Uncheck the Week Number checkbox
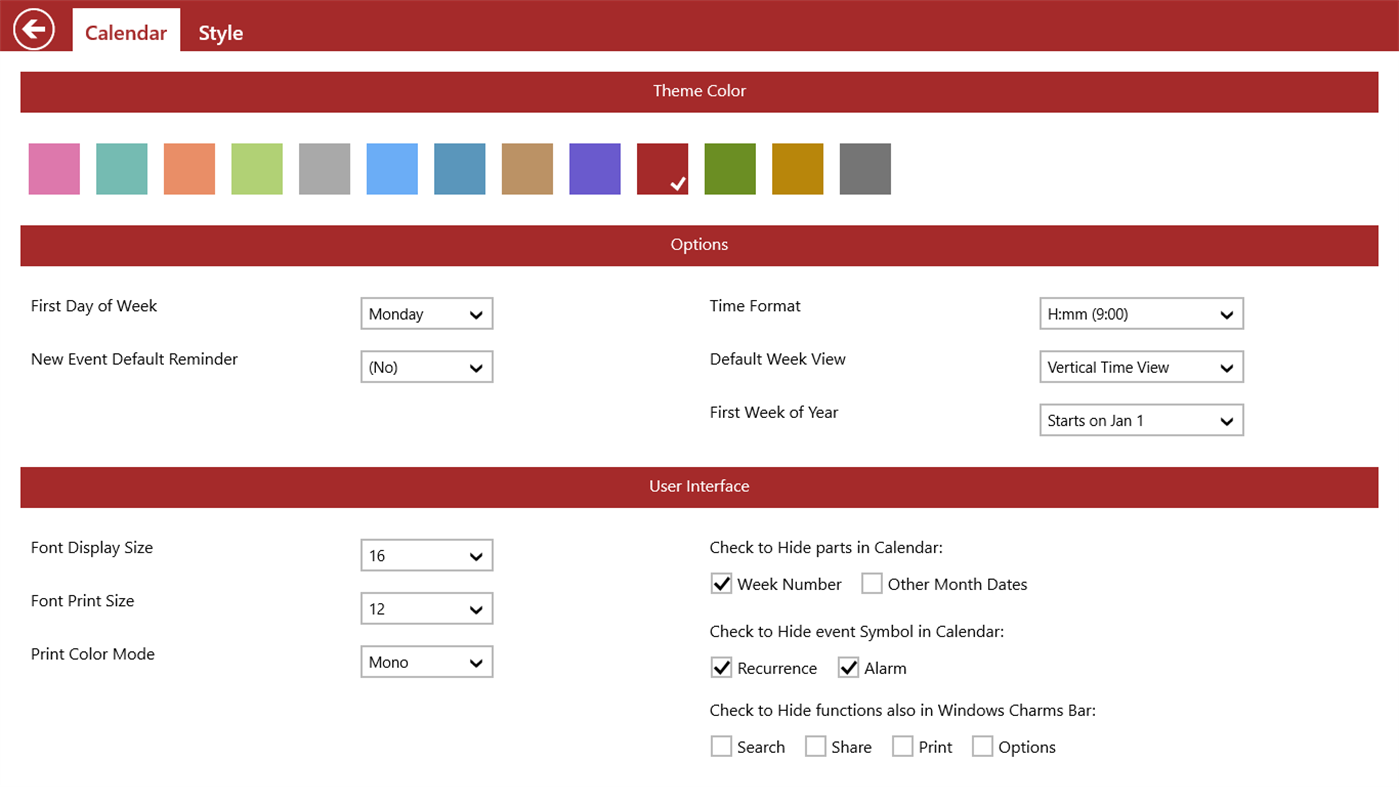This screenshot has width=1399, height=787. pos(721,584)
